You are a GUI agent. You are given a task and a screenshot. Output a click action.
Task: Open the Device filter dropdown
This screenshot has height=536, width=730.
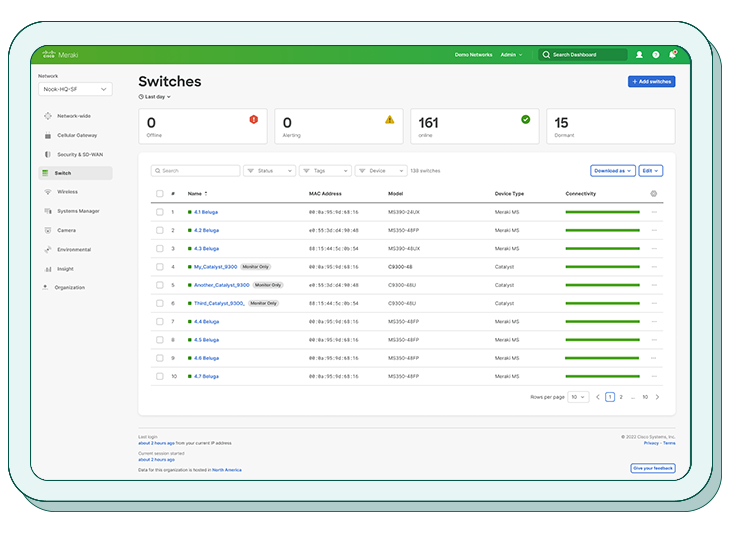(x=381, y=171)
